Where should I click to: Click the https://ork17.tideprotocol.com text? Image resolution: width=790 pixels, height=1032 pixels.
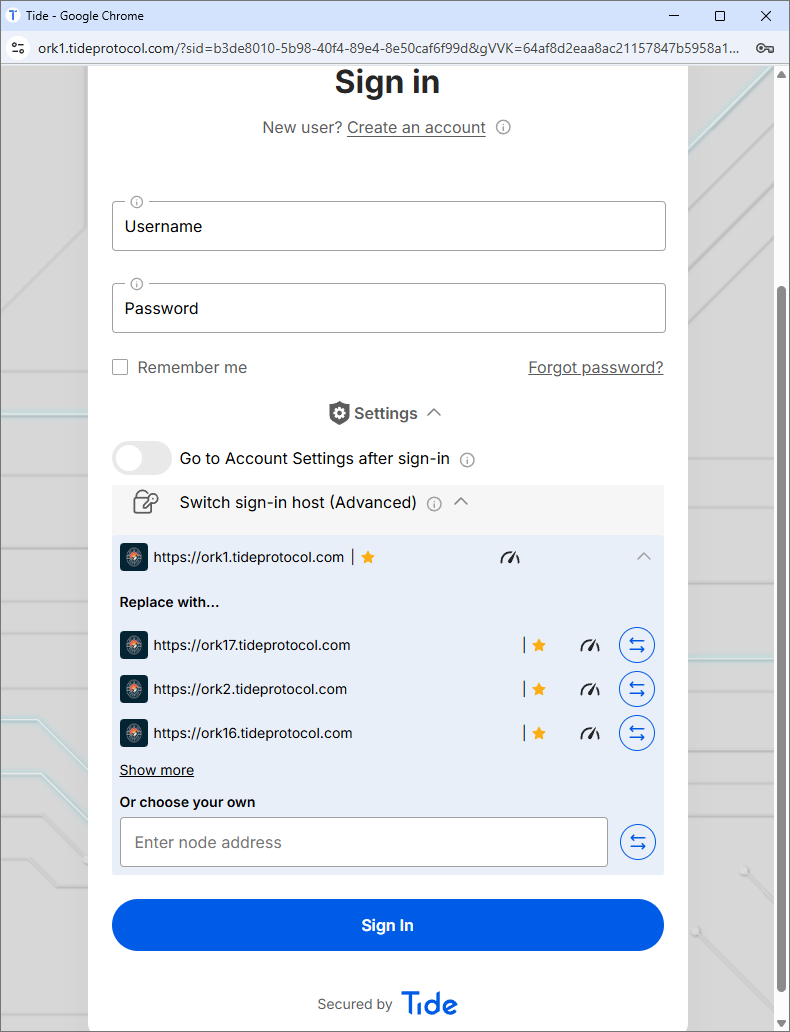[x=252, y=645]
